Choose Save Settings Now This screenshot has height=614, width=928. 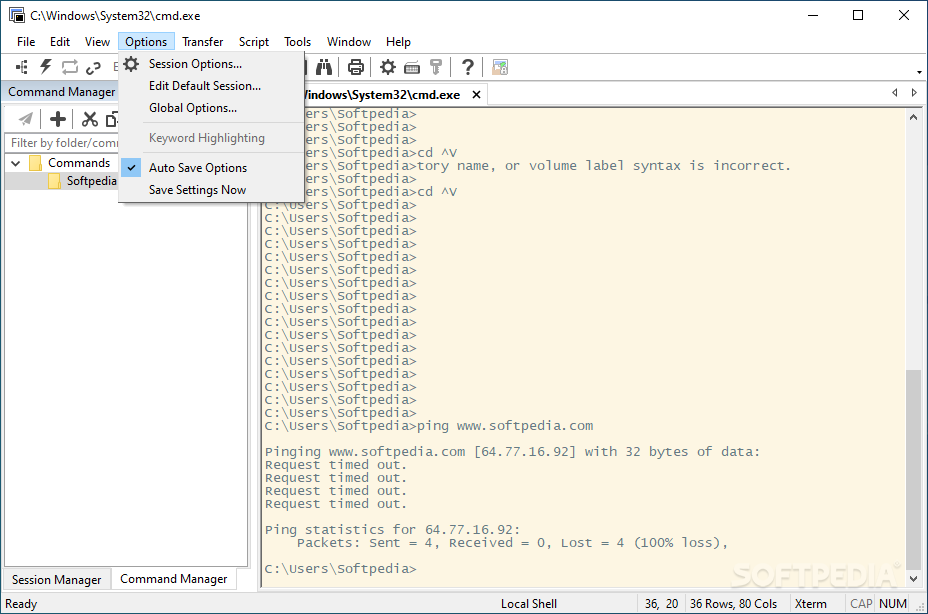[211, 190]
